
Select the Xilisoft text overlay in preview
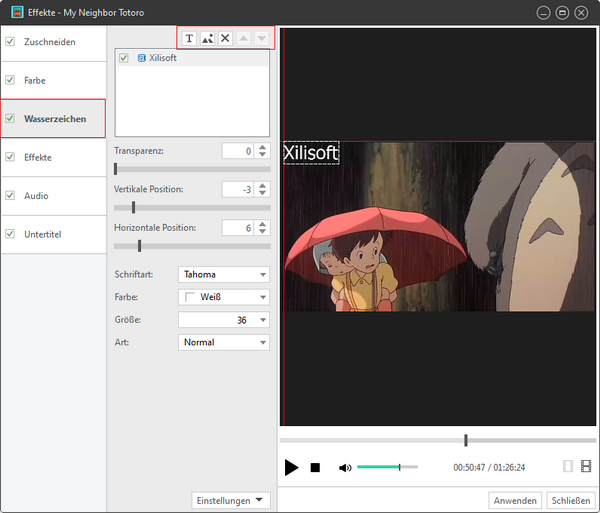pos(311,153)
